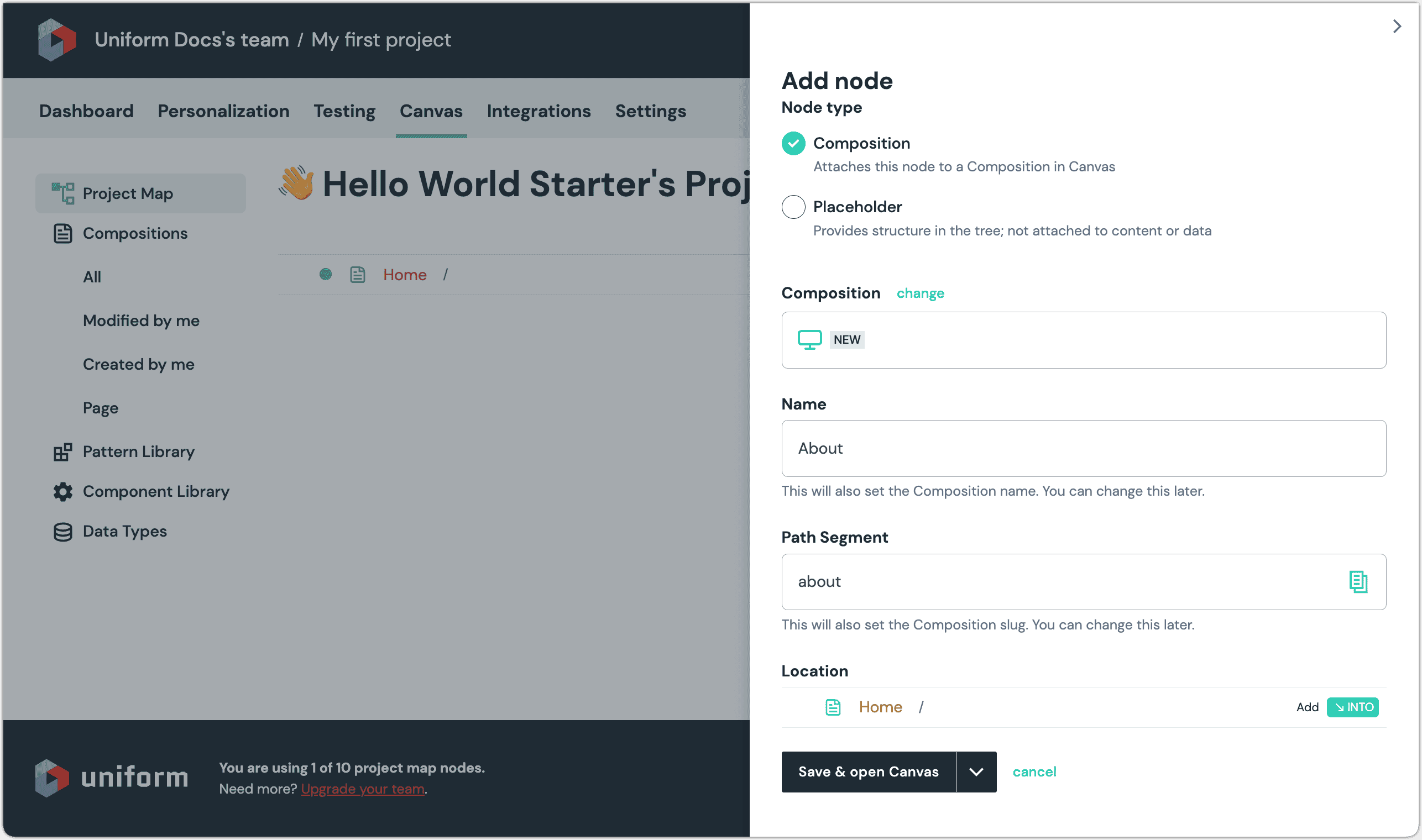This screenshot has height=840, width=1422.
Task: Select Created by me filter
Action: click(139, 364)
